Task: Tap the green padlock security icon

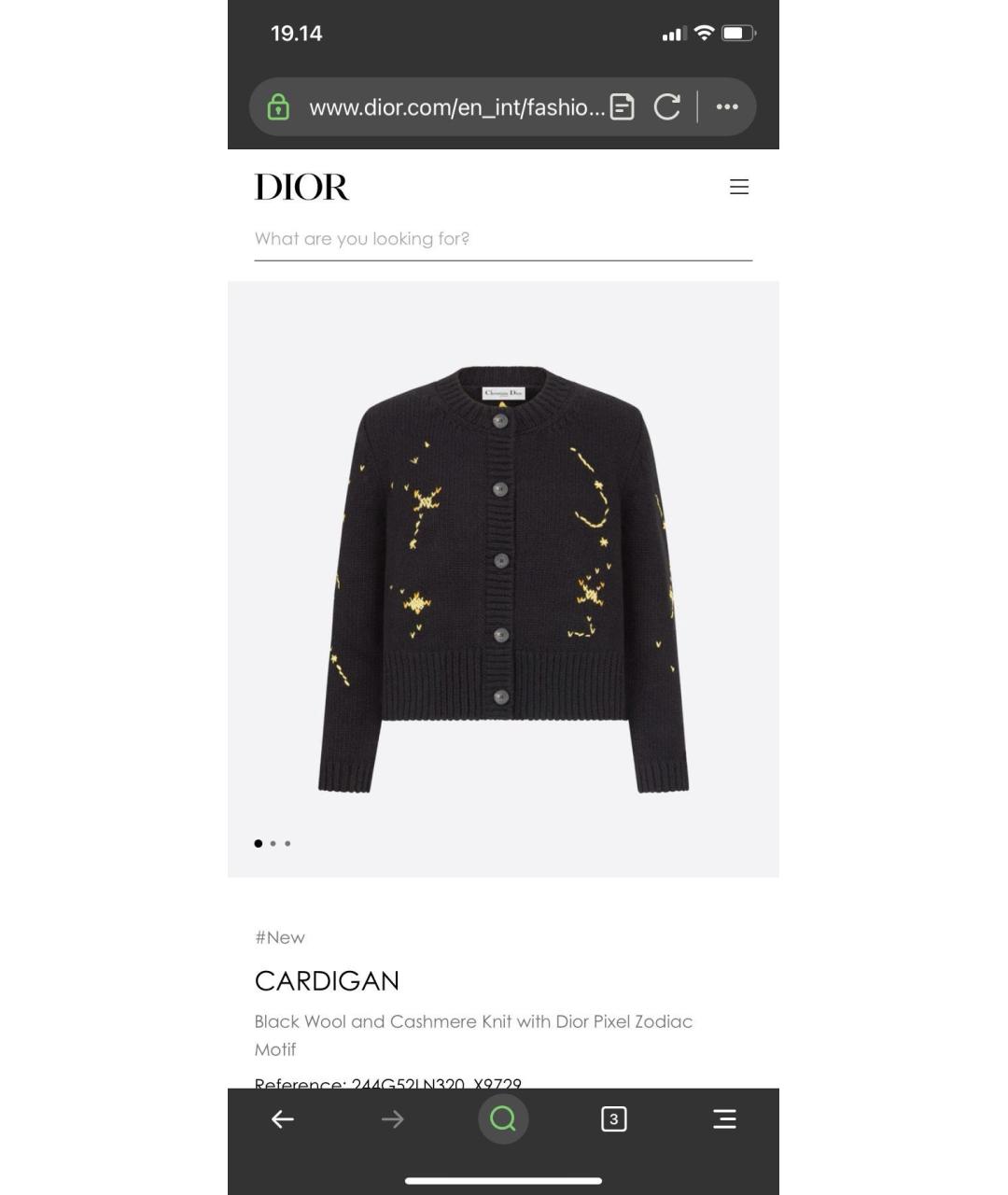Action: tap(278, 107)
